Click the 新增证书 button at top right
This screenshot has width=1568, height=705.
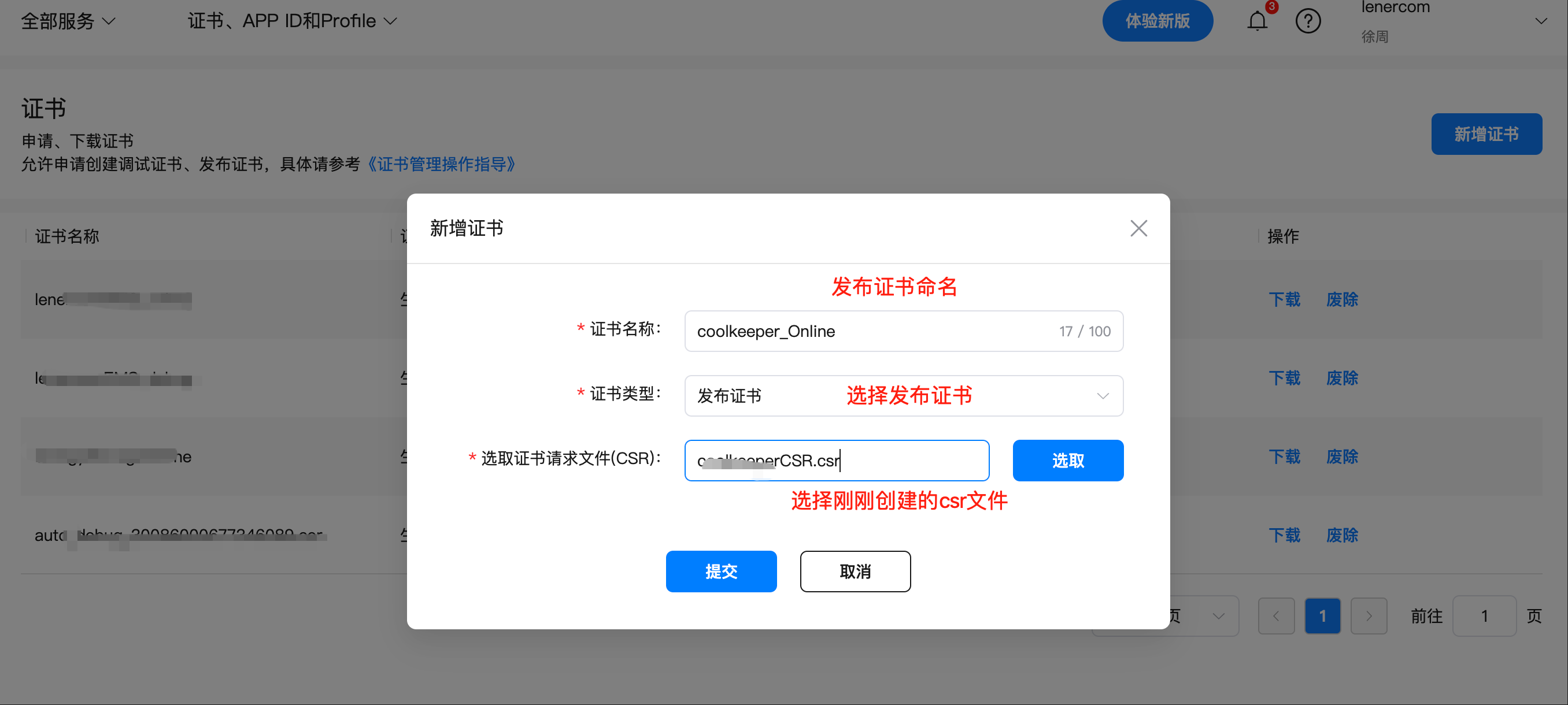[1486, 134]
